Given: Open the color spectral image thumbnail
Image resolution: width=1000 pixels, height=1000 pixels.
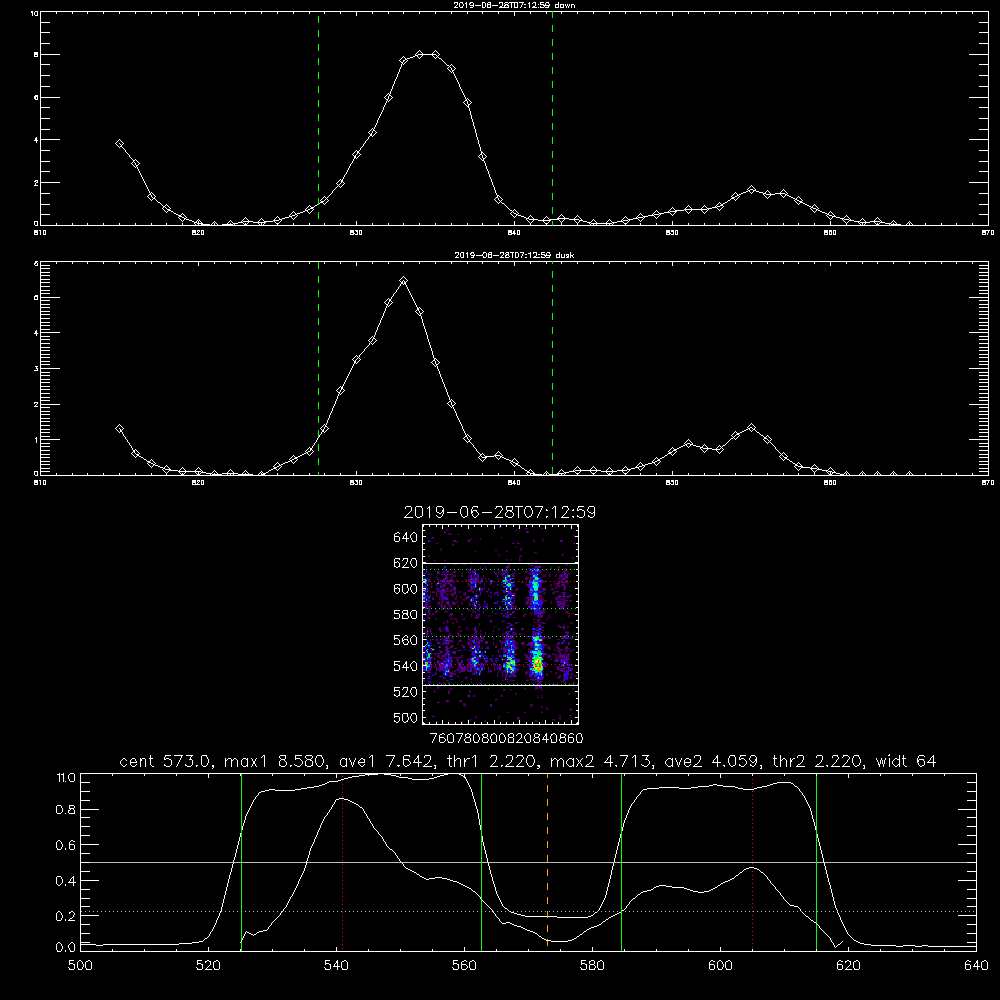Looking at the screenshot, I should coord(500,624).
